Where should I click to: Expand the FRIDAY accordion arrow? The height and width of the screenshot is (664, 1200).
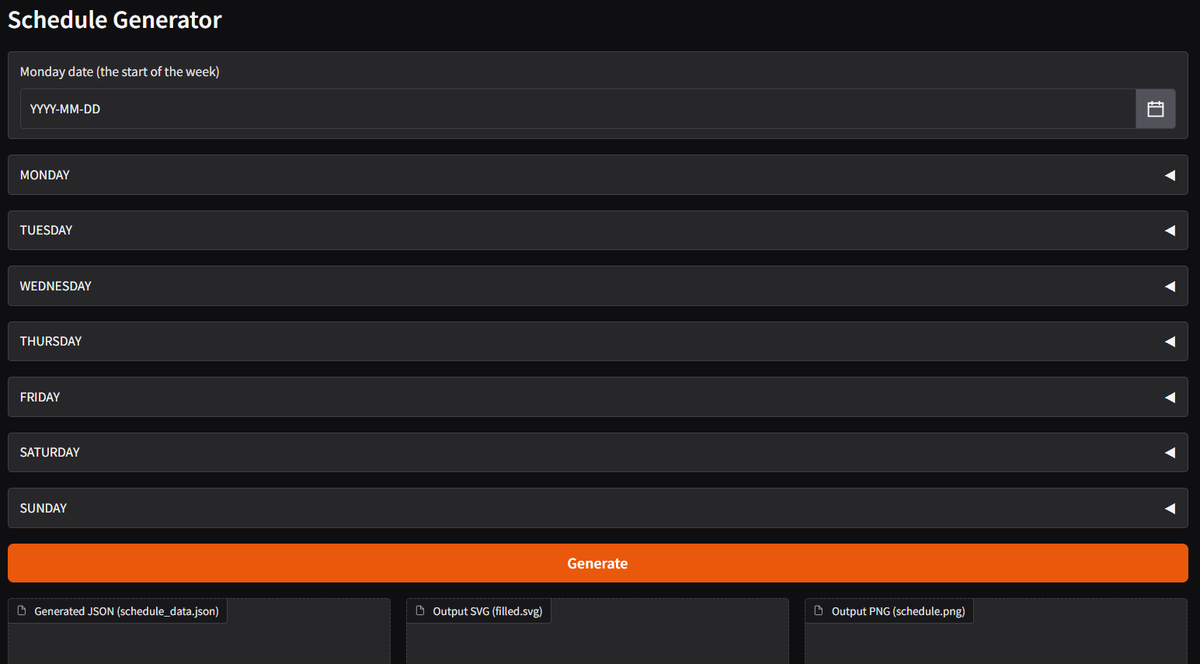coord(1169,397)
